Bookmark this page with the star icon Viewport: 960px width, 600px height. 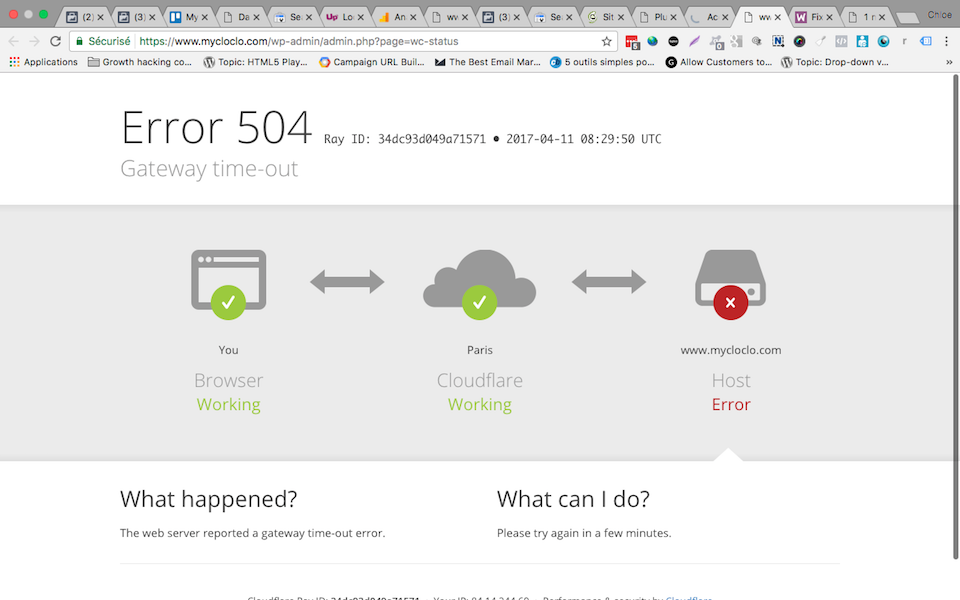pyautogui.click(x=606, y=41)
